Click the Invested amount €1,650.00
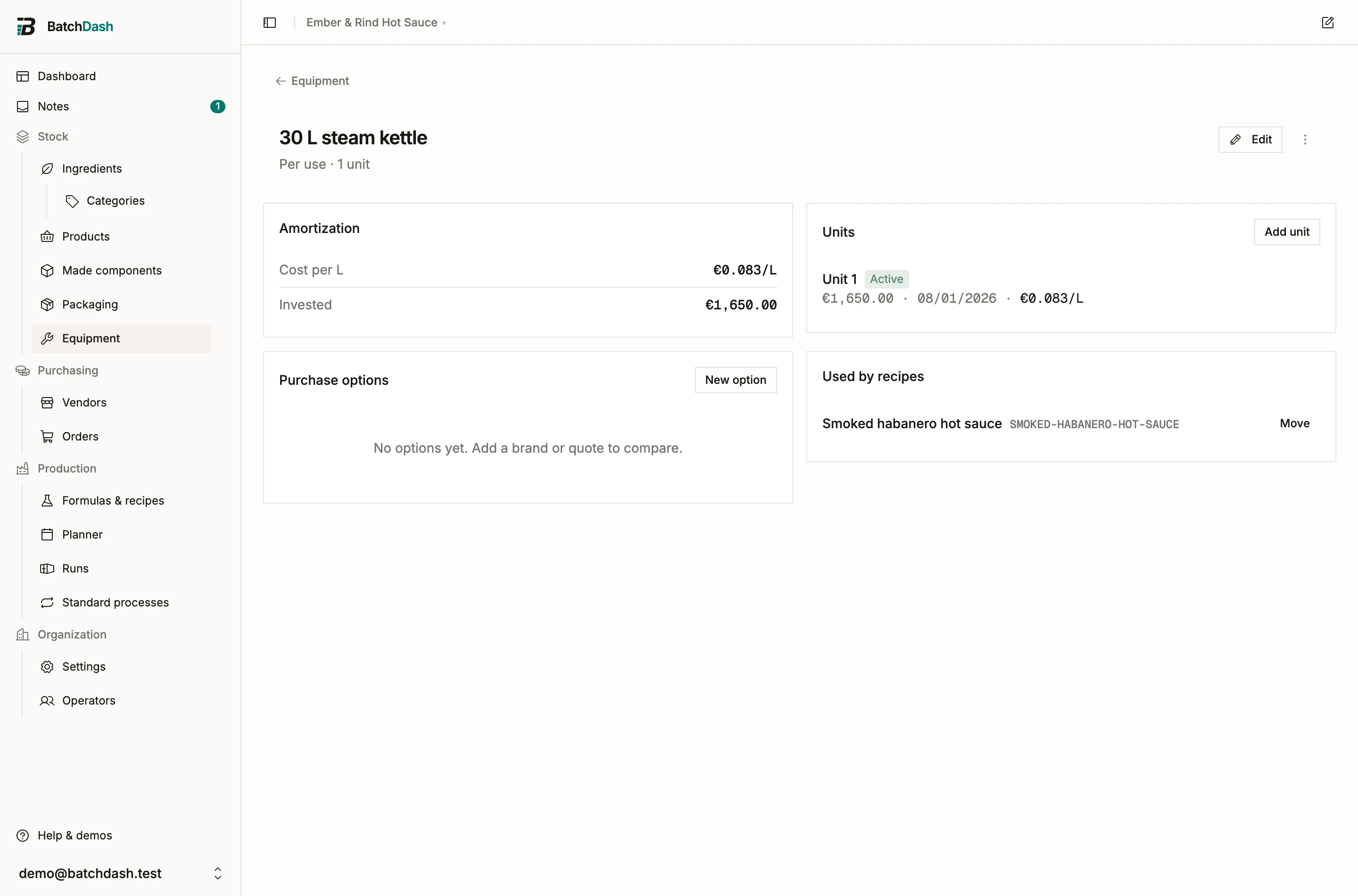 tap(740, 305)
